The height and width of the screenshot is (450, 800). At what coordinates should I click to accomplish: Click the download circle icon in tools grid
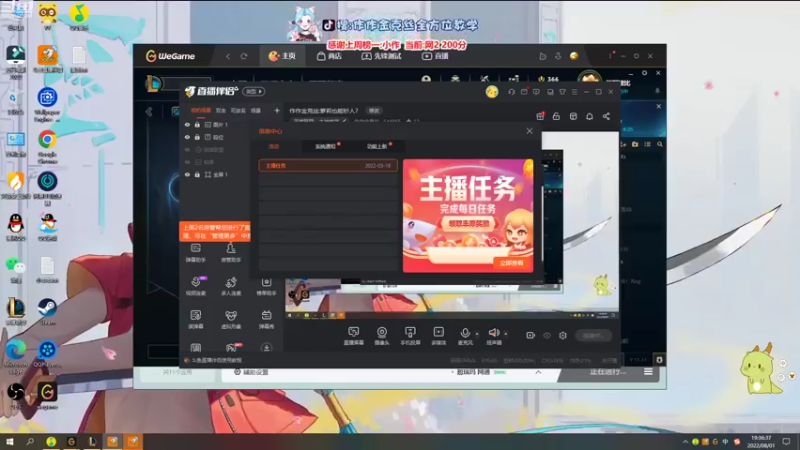tap(266, 347)
